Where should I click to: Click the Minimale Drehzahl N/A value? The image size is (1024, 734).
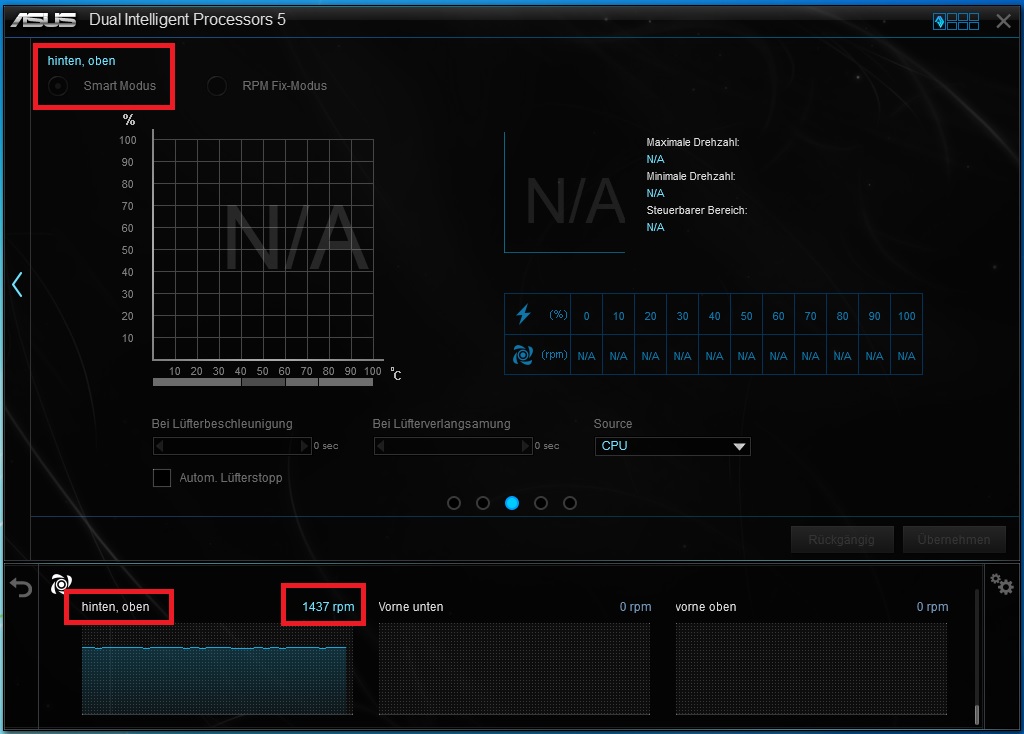tap(655, 193)
